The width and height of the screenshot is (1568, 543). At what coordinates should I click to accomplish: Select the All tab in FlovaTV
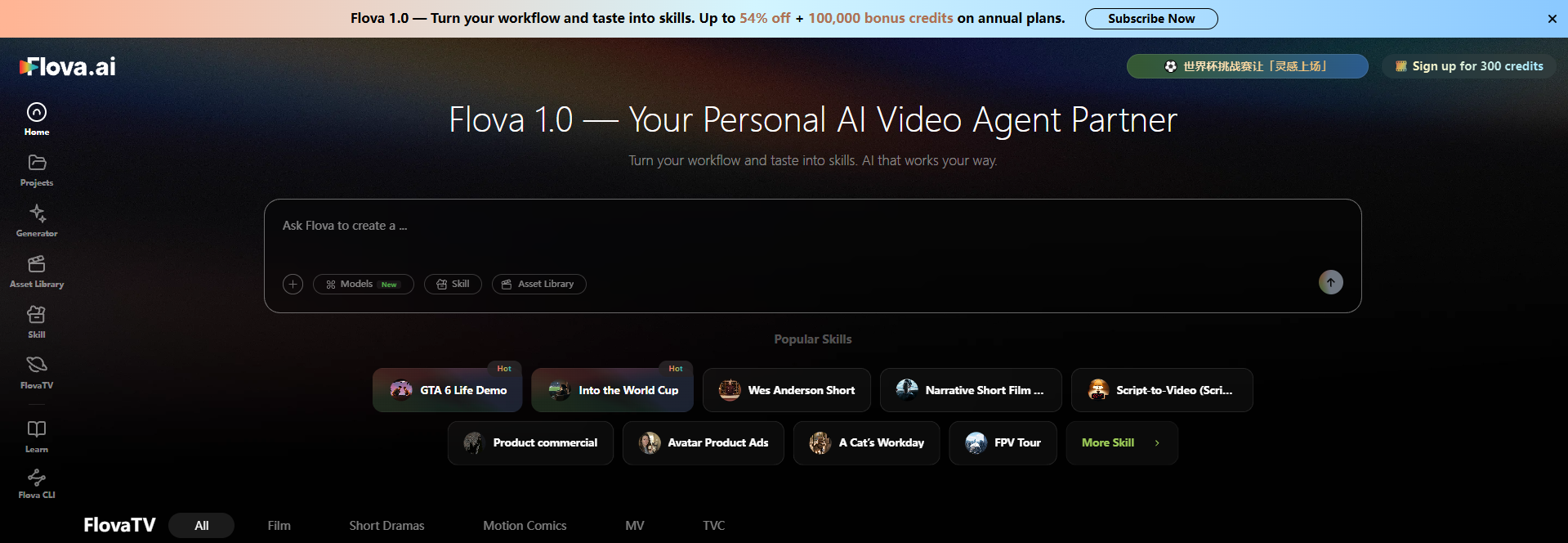click(201, 526)
